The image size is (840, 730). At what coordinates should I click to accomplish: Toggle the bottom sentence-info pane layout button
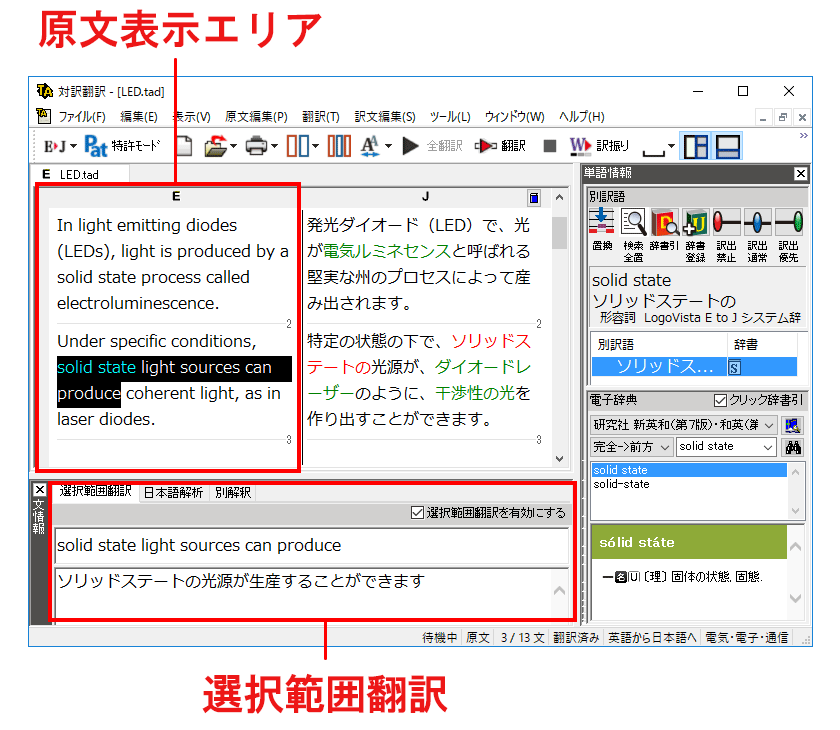[x=728, y=146]
